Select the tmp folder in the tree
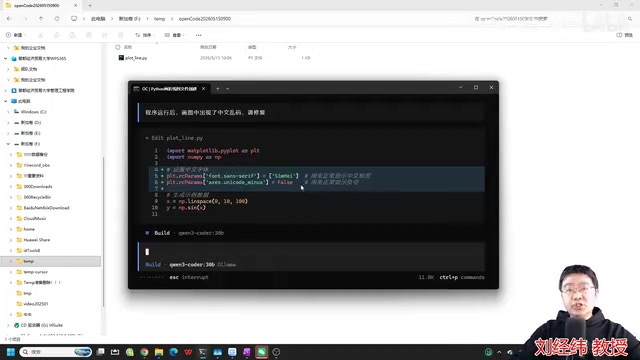The height and width of the screenshot is (360, 640). (x=27, y=293)
